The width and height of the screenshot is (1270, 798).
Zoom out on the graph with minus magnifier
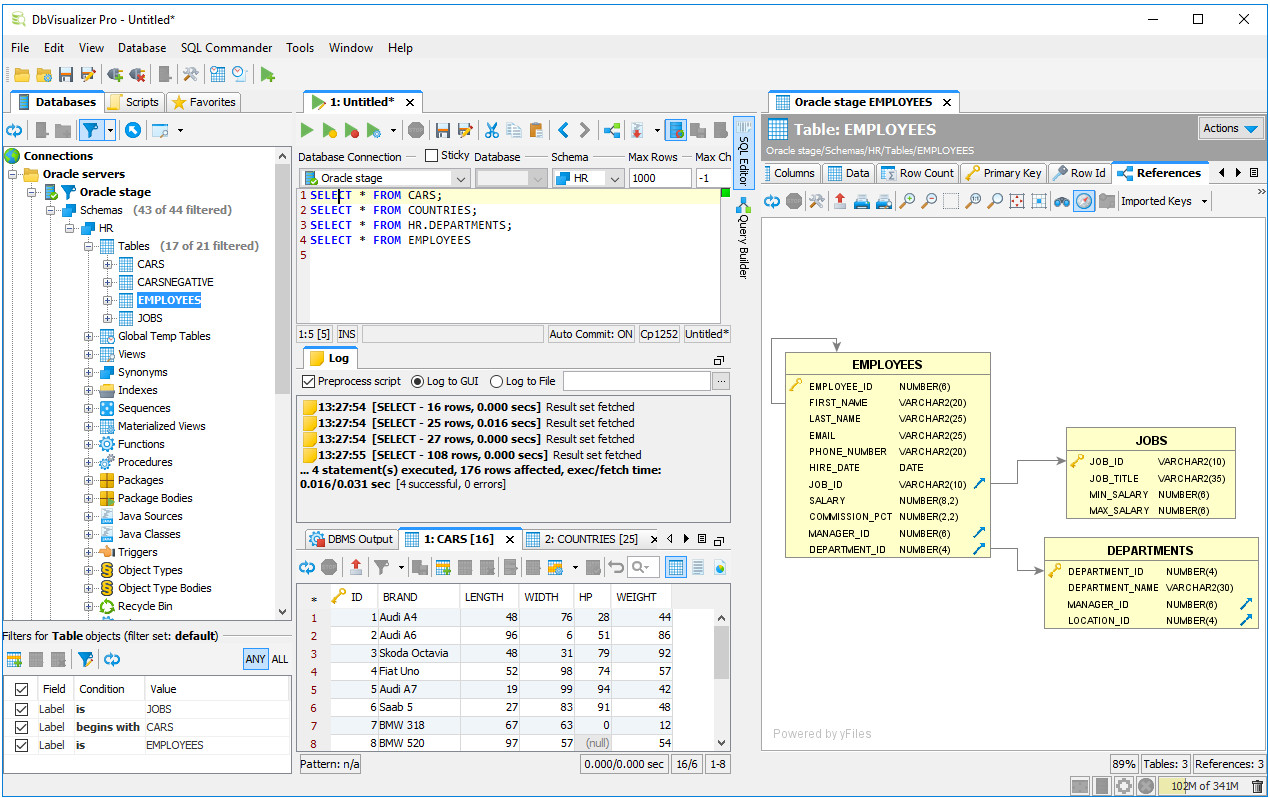(x=929, y=201)
